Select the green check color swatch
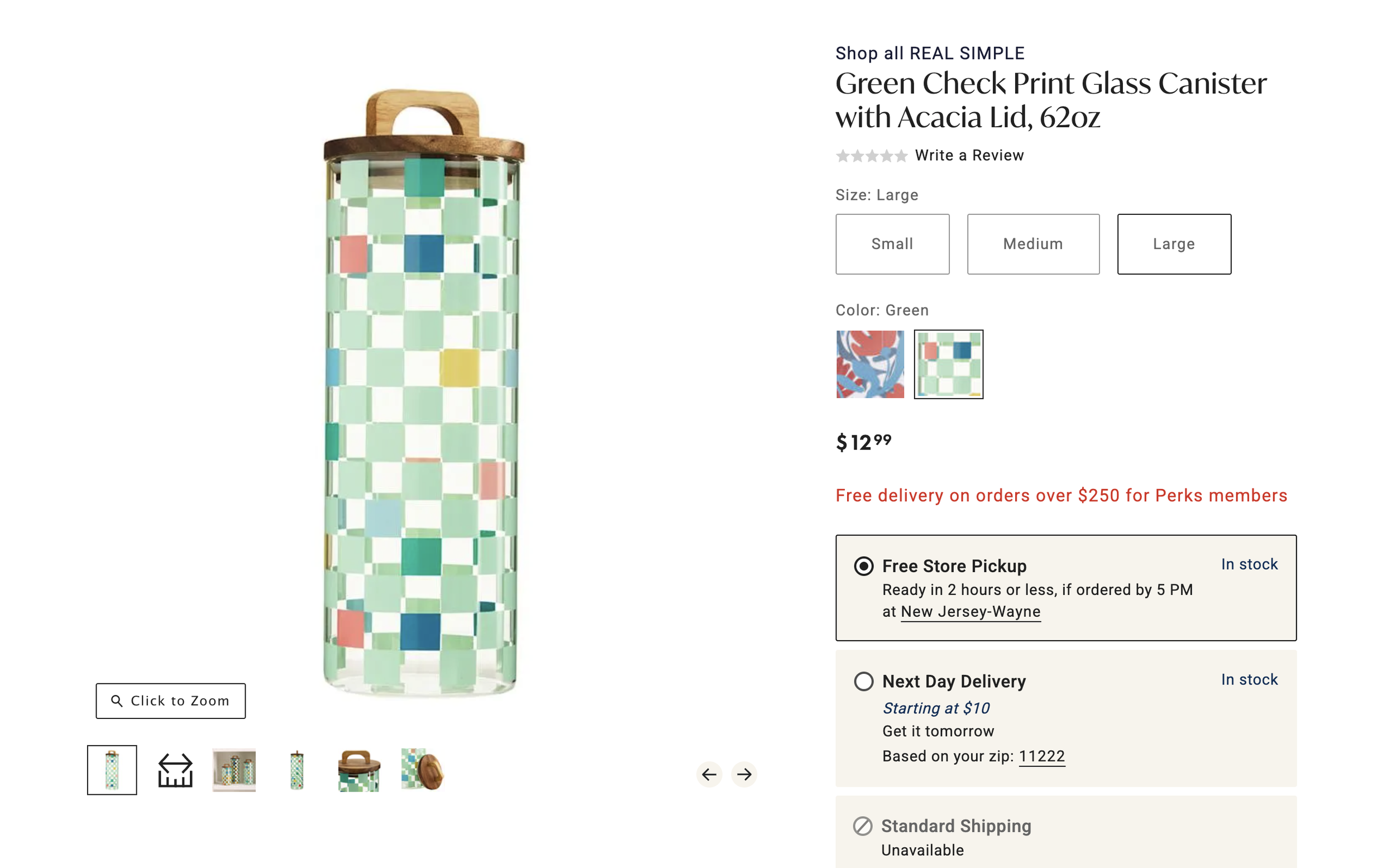This screenshot has height=868, width=1396. [x=948, y=364]
